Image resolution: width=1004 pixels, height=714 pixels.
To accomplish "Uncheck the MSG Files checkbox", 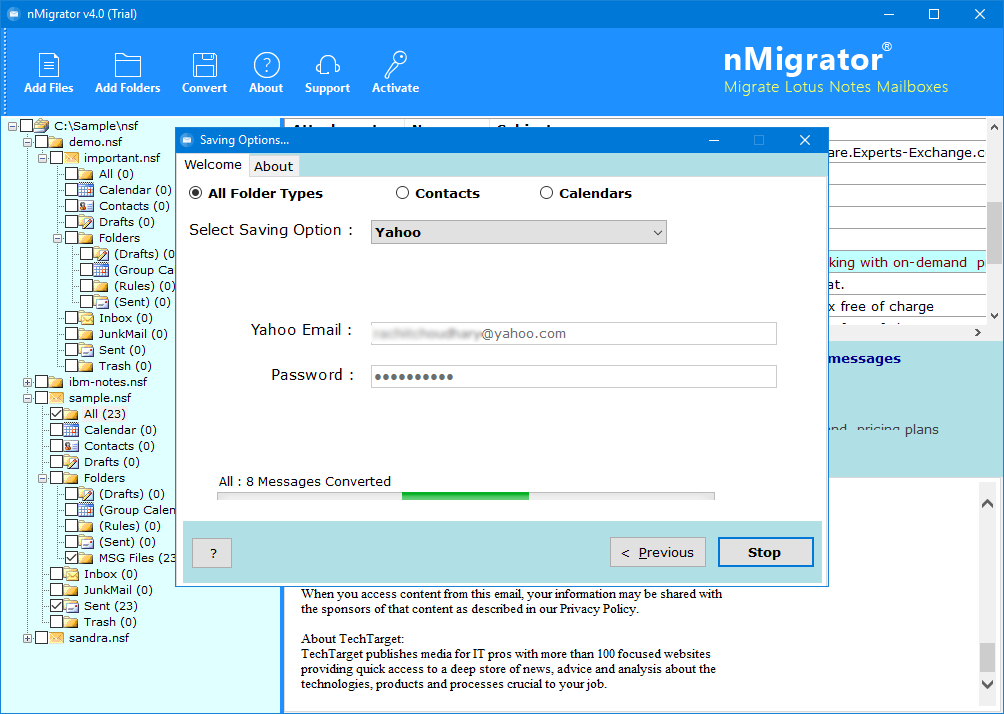I will pyautogui.click(x=71, y=558).
